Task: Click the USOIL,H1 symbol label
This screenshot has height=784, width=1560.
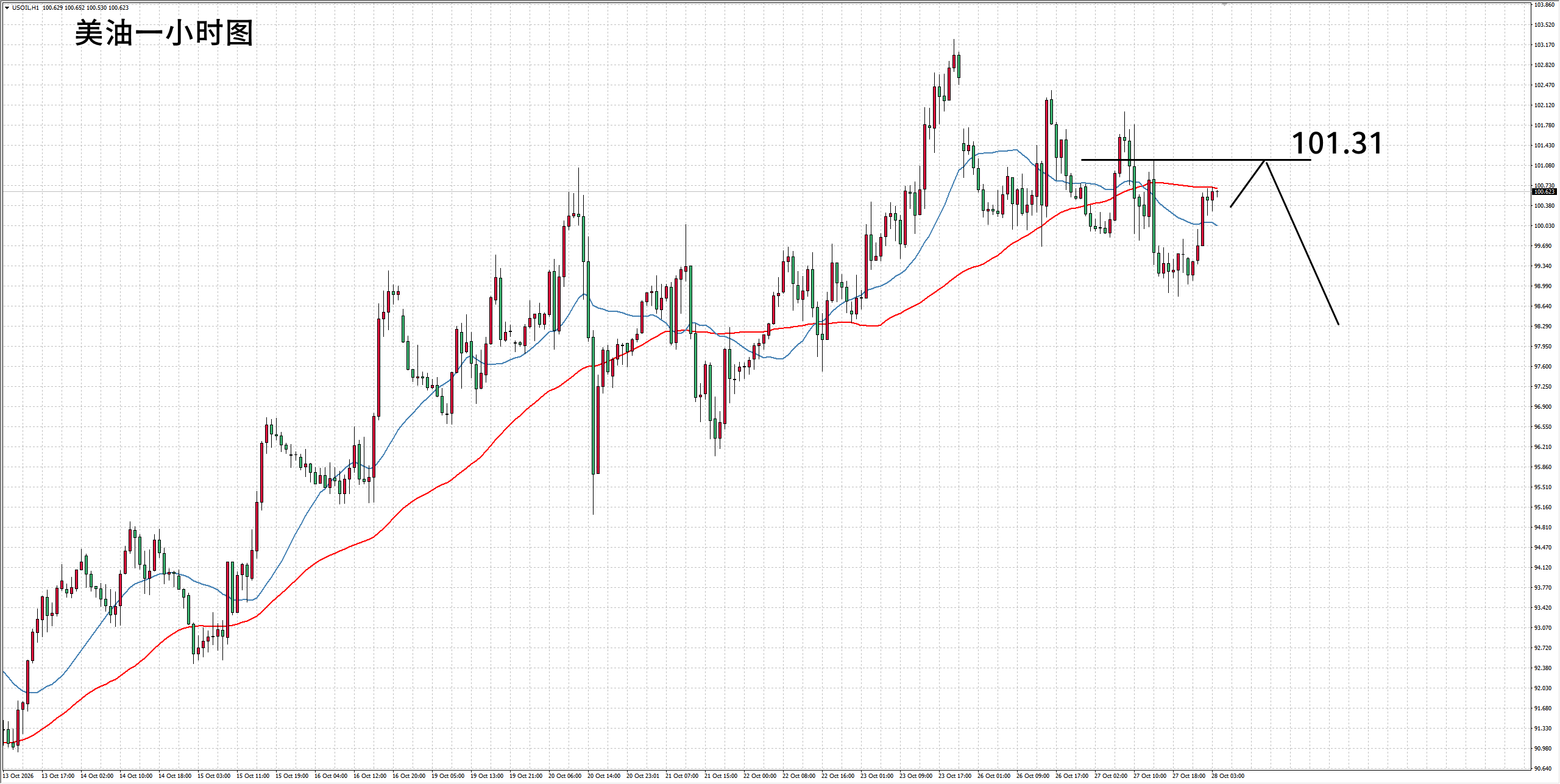Action: pos(26,8)
